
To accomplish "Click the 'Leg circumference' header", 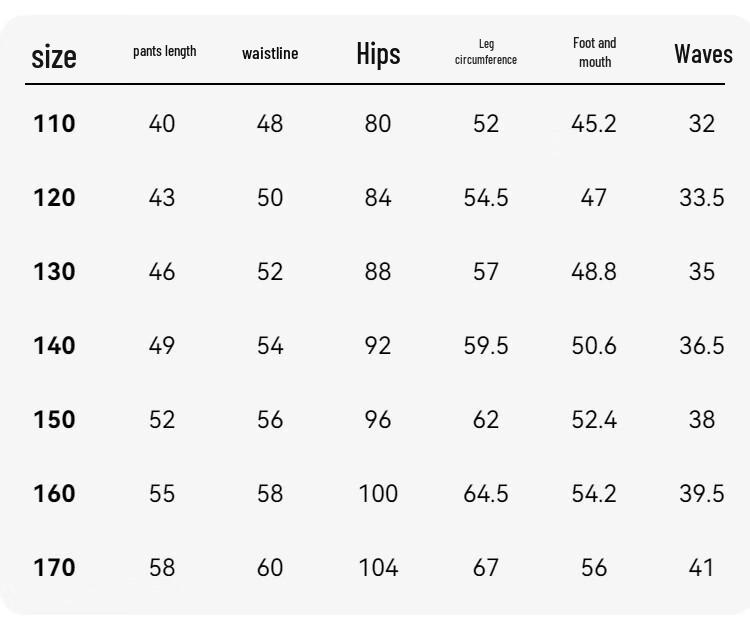I will [x=486, y=52].
